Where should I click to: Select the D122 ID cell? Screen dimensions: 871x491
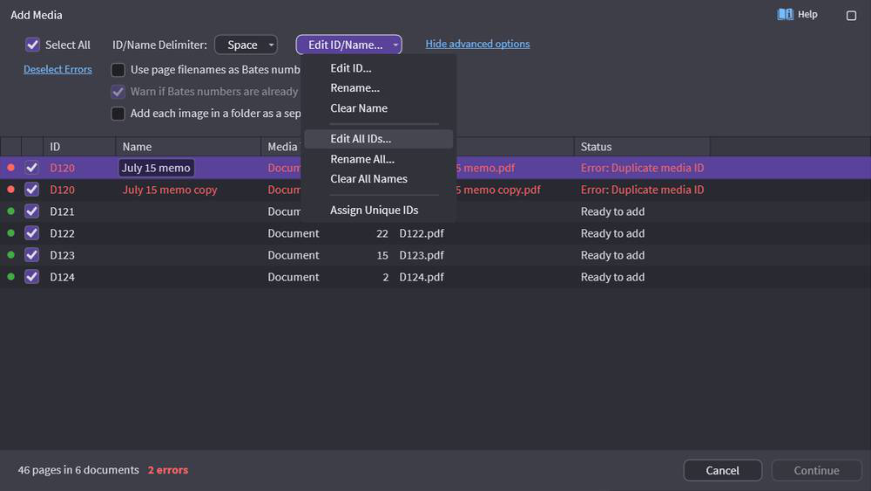click(62, 233)
